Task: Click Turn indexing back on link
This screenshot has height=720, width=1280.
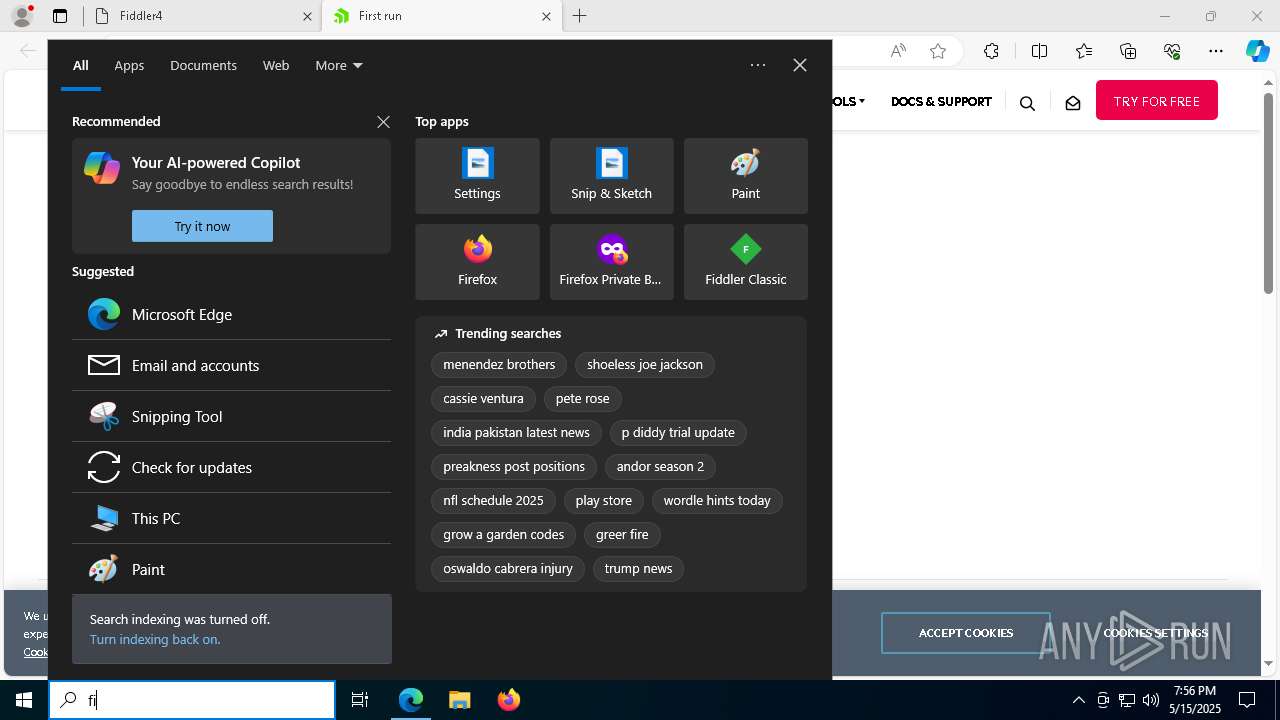Action: [x=155, y=639]
